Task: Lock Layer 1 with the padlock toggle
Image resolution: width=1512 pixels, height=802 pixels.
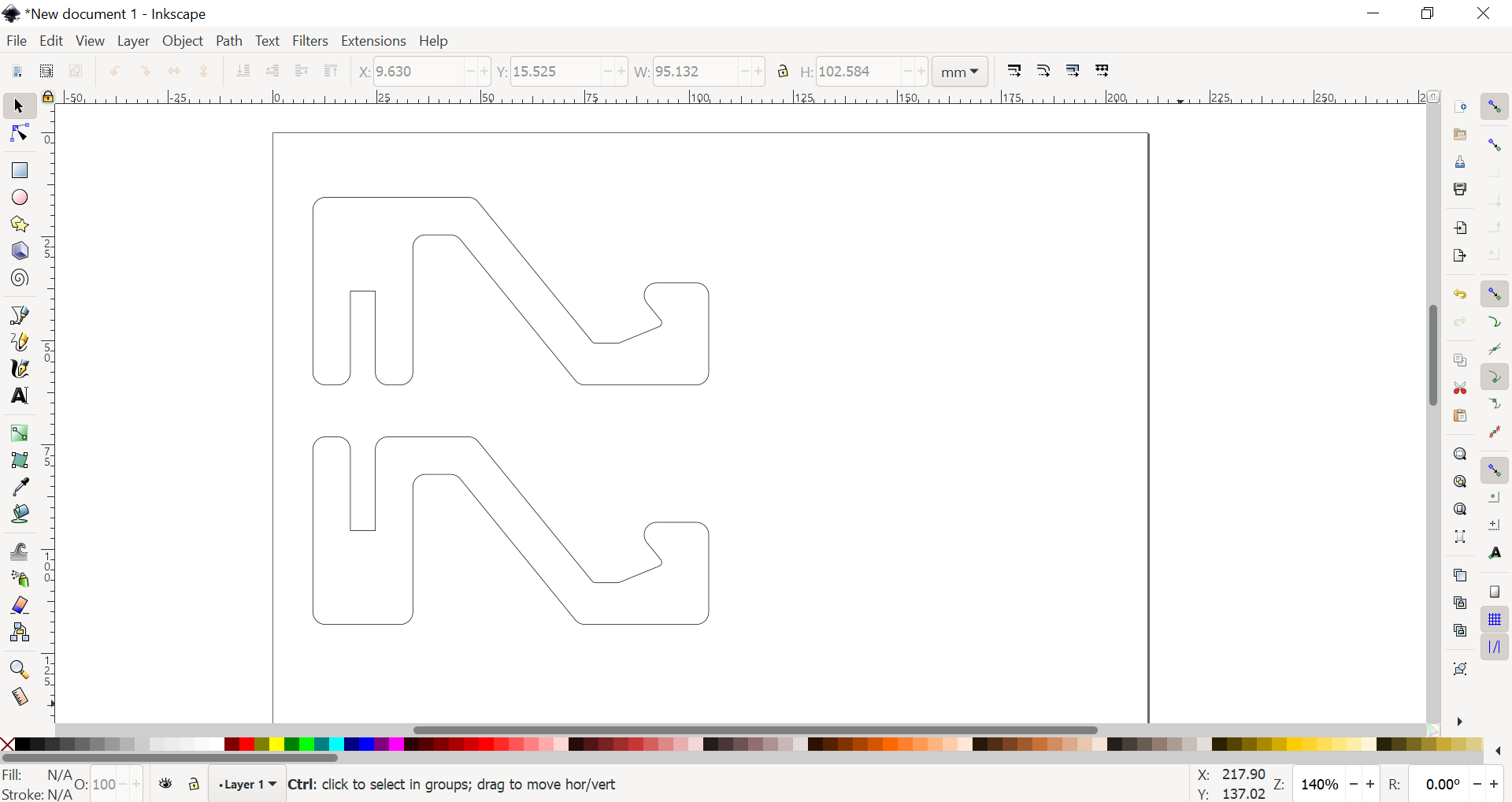Action: 194,785
